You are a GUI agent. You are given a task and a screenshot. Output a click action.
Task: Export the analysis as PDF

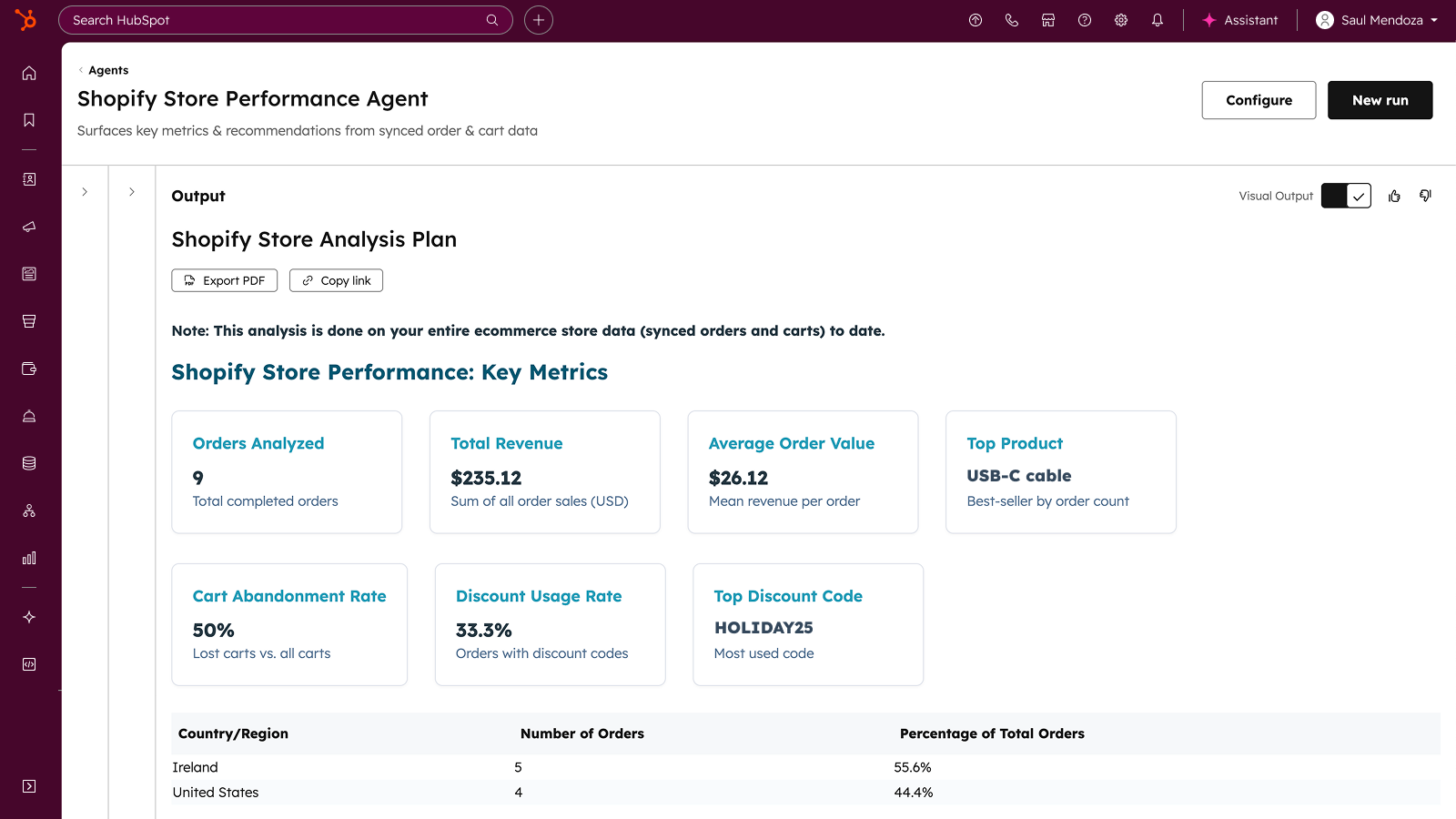point(224,280)
